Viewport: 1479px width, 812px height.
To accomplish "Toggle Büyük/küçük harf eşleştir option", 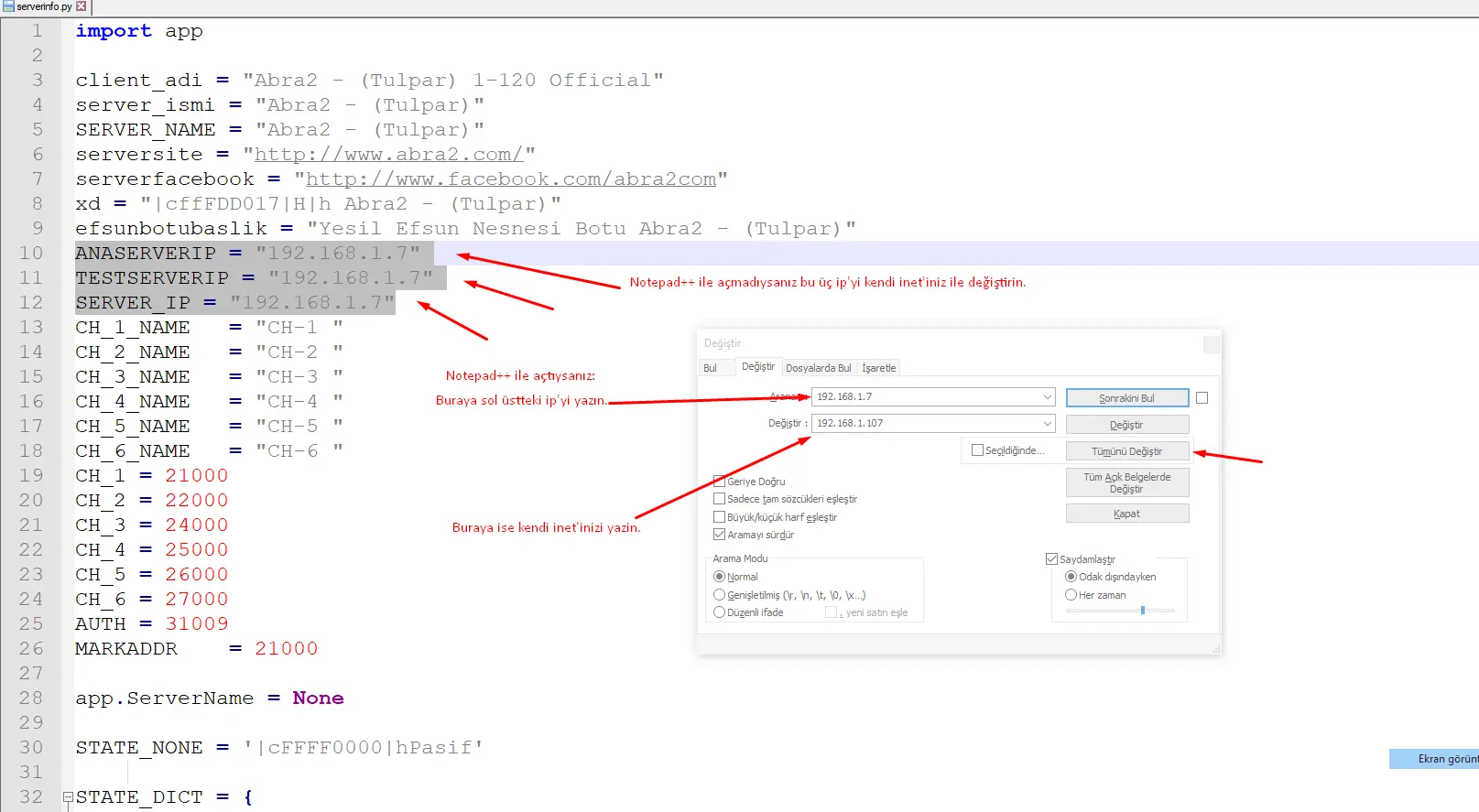I will pyautogui.click(x=719, y=517).
